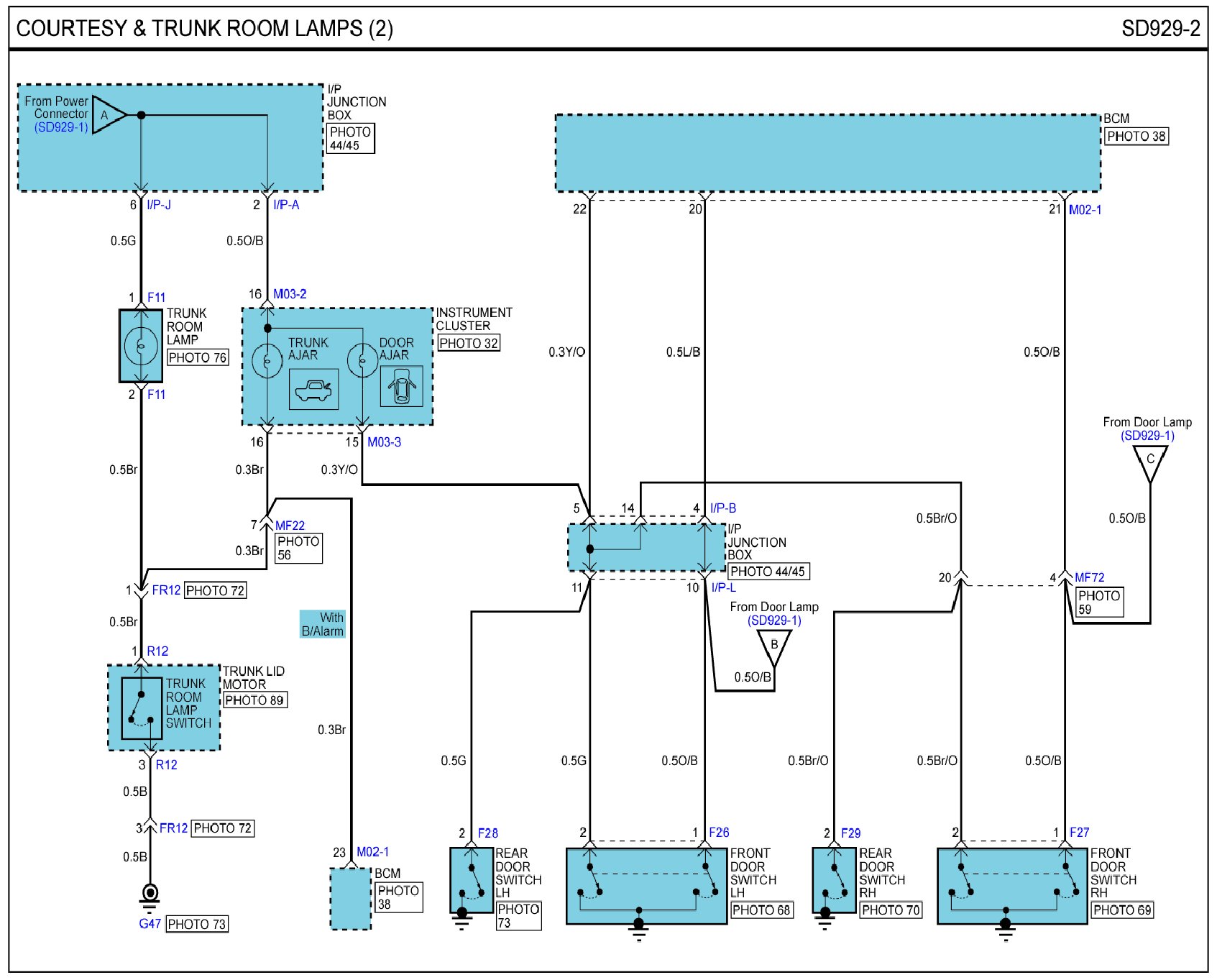Select the Rear Door Switch RH symbol

[x=834, y=881]
